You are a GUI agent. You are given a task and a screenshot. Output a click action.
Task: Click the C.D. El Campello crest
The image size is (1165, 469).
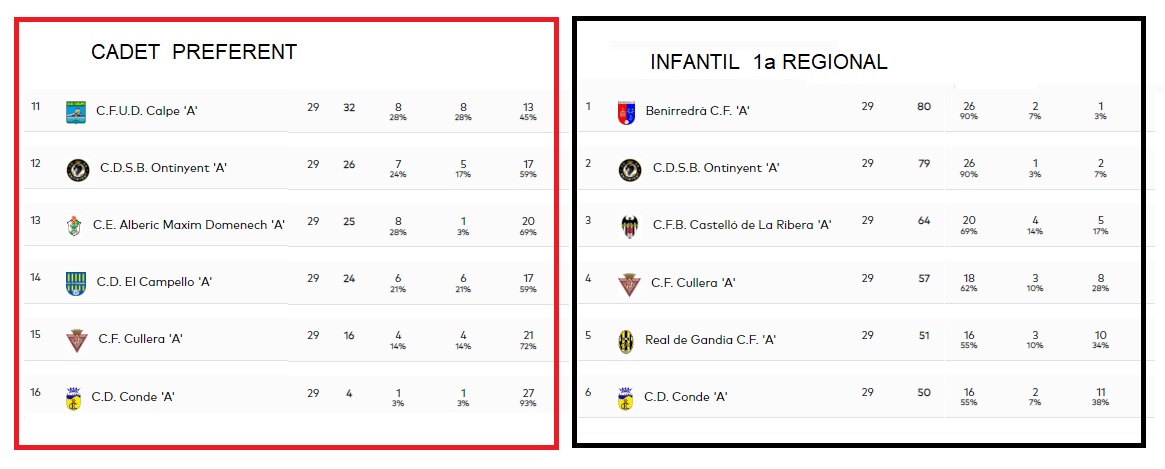click(x=76, y=283)
